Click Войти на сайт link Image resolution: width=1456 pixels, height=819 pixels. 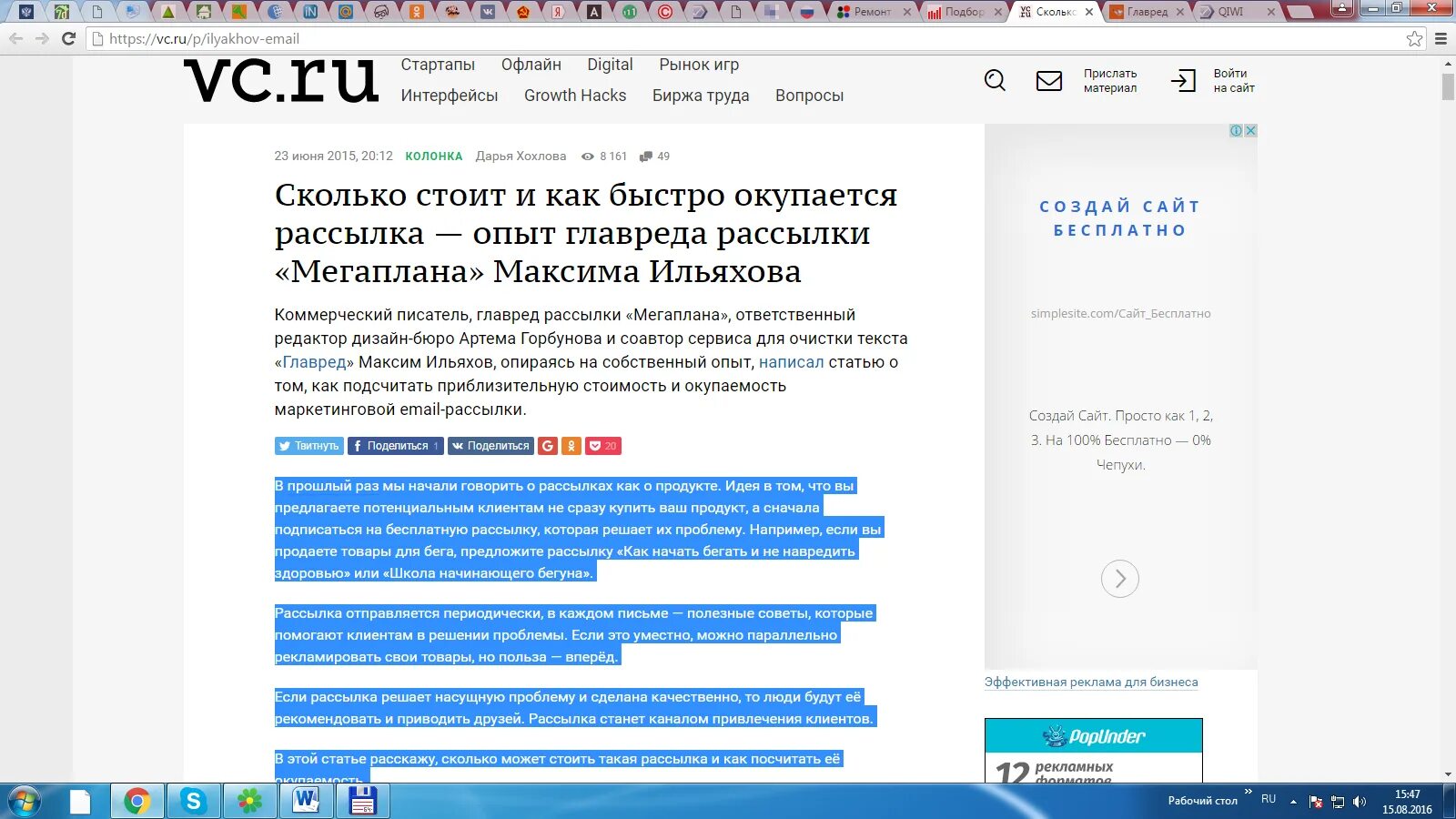coord(1234,81)
